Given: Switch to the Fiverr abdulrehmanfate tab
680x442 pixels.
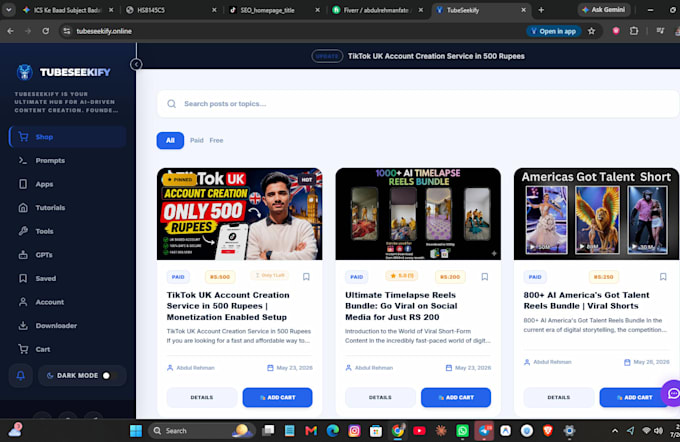Looking at the screenshot, I should [x=377, y=10].
